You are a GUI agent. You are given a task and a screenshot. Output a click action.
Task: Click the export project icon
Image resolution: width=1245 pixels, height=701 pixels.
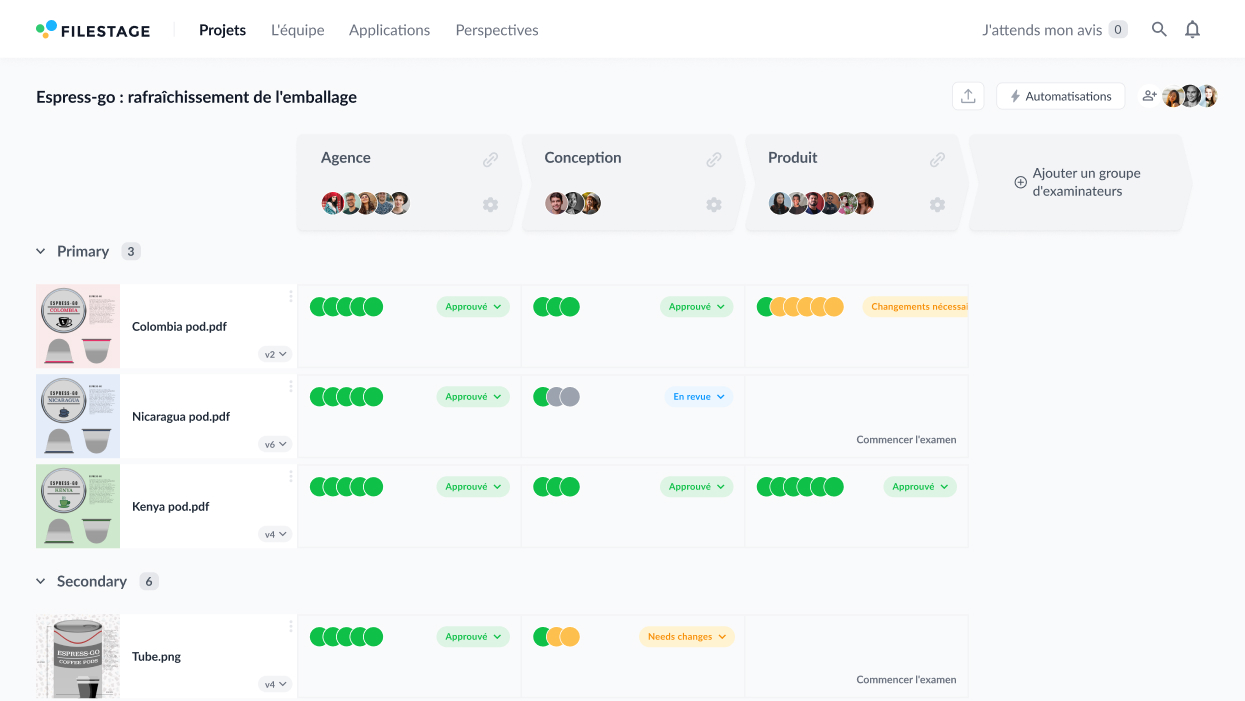point(967,95)
